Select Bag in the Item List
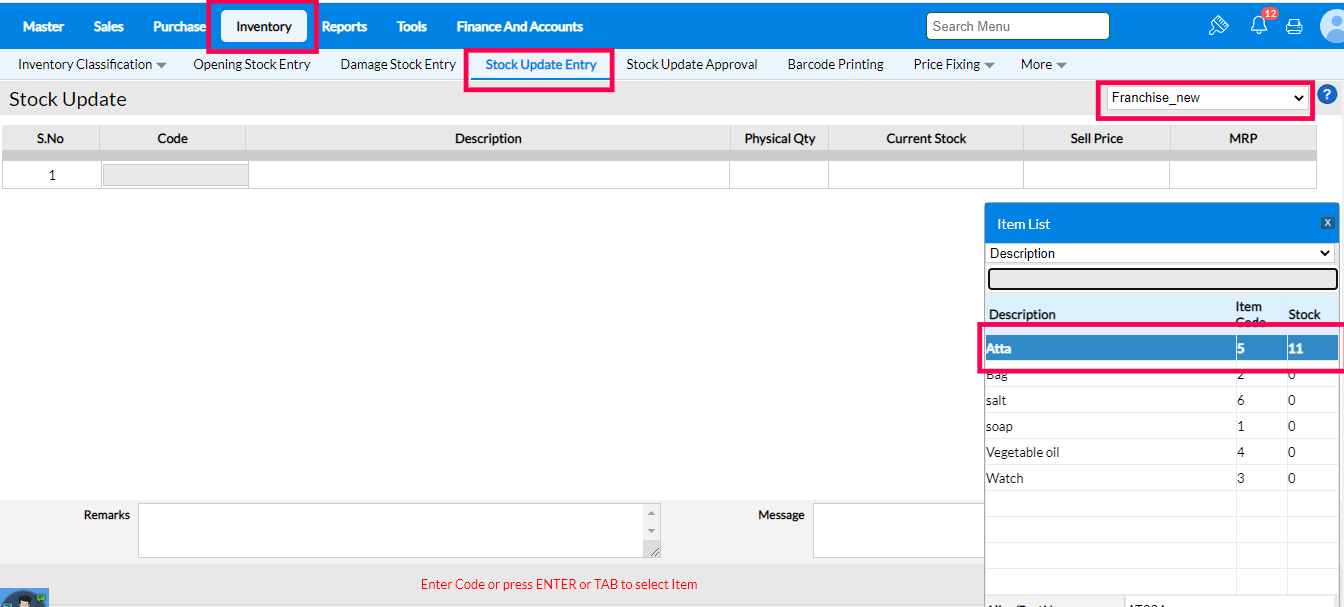1344x607 pixels. click(1161, 375)
